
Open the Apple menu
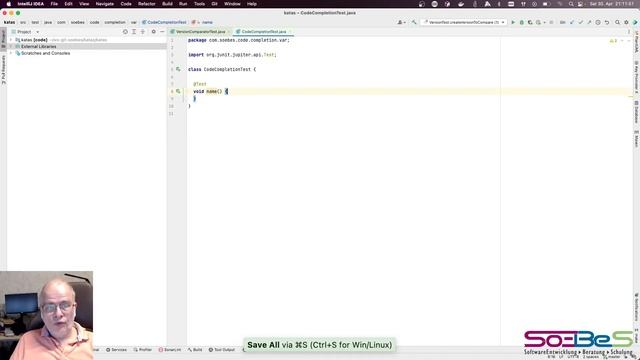pyautogui.click(x=9, y=4)
